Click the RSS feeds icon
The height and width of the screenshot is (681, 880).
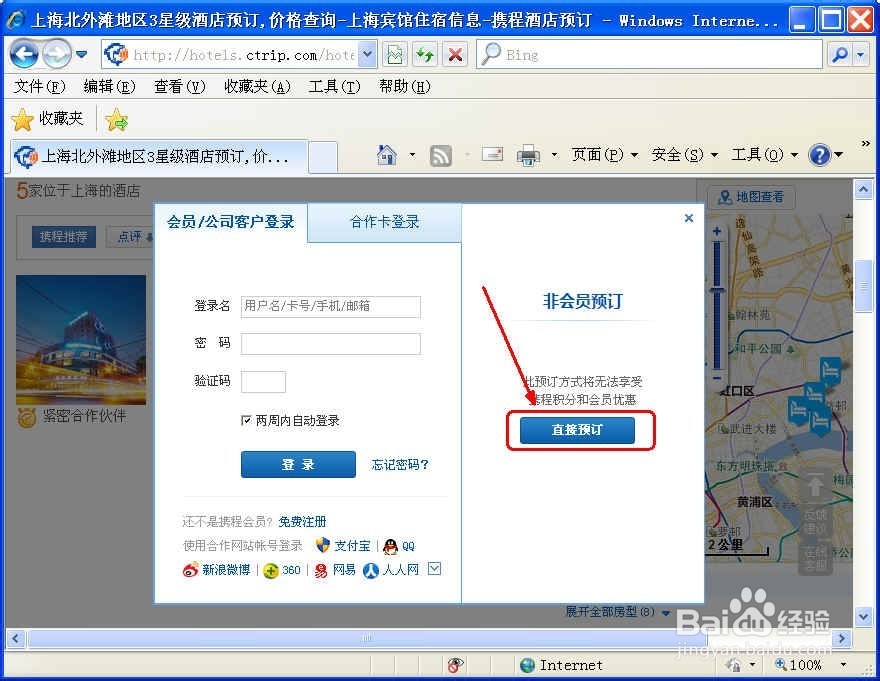pyautogui.click(x=441, y=156)
